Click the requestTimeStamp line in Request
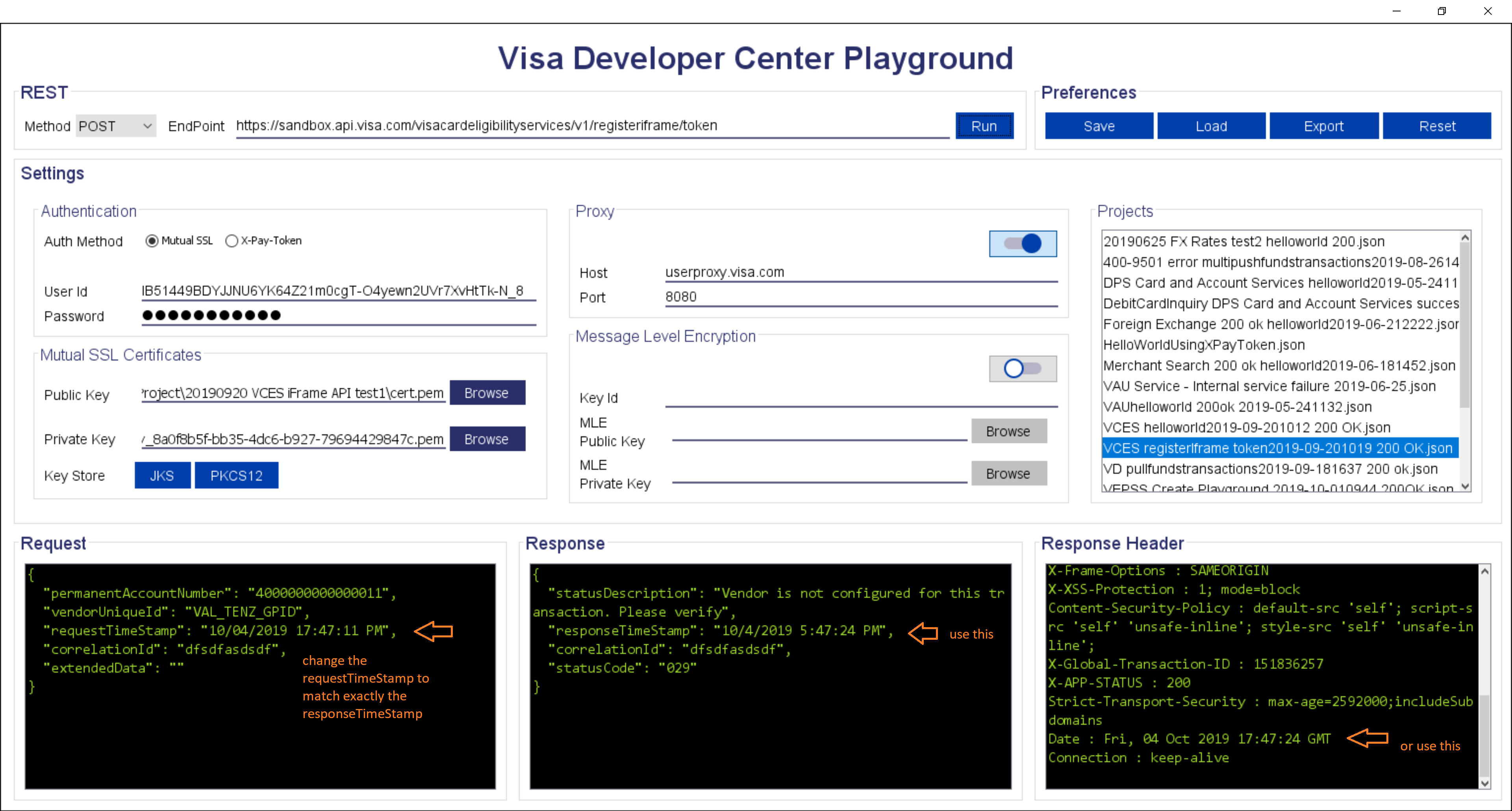The image size is (1512, 811). click(x=220, y=630)
